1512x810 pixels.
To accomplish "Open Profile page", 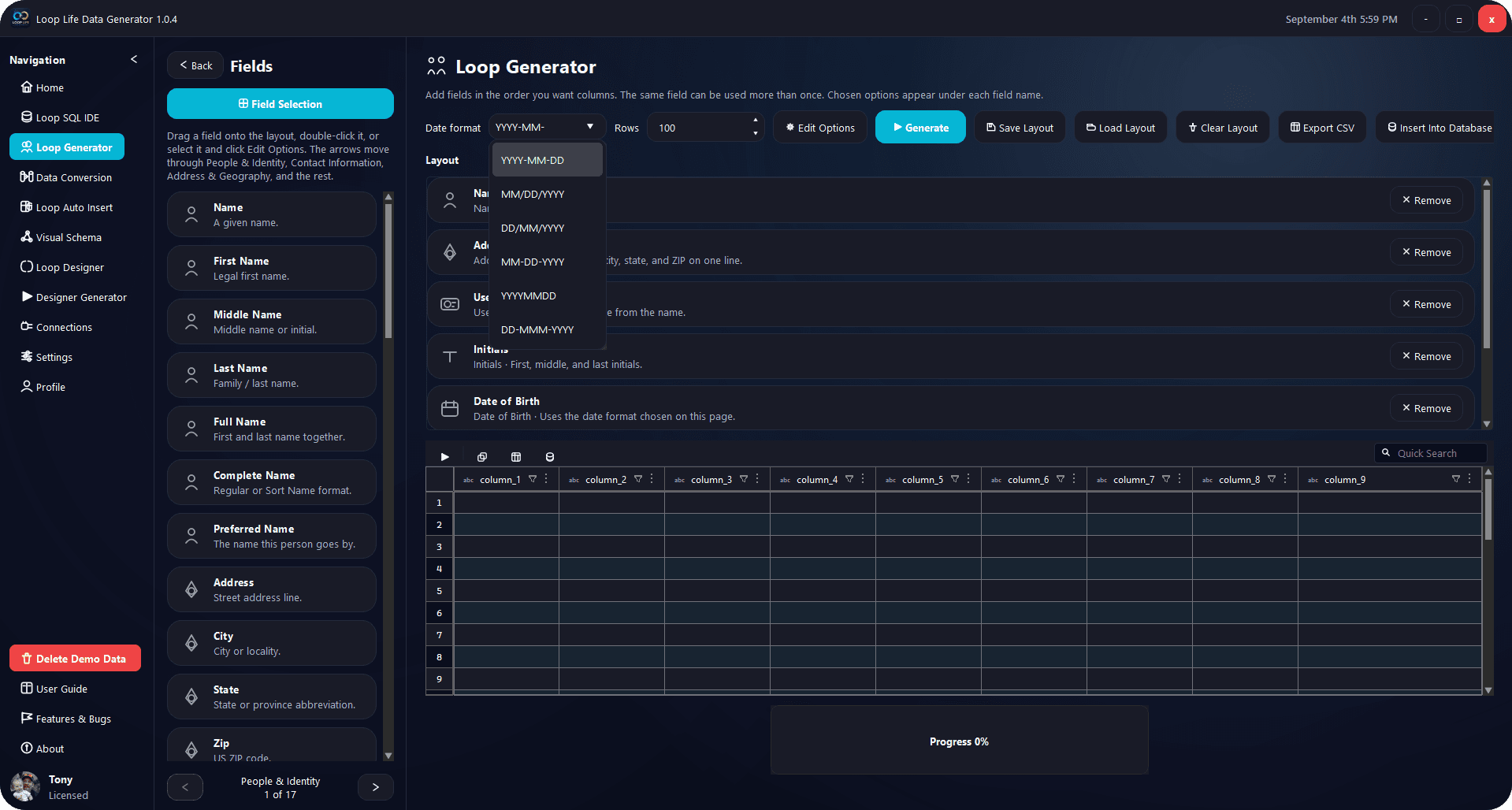I will coord(43,387).
